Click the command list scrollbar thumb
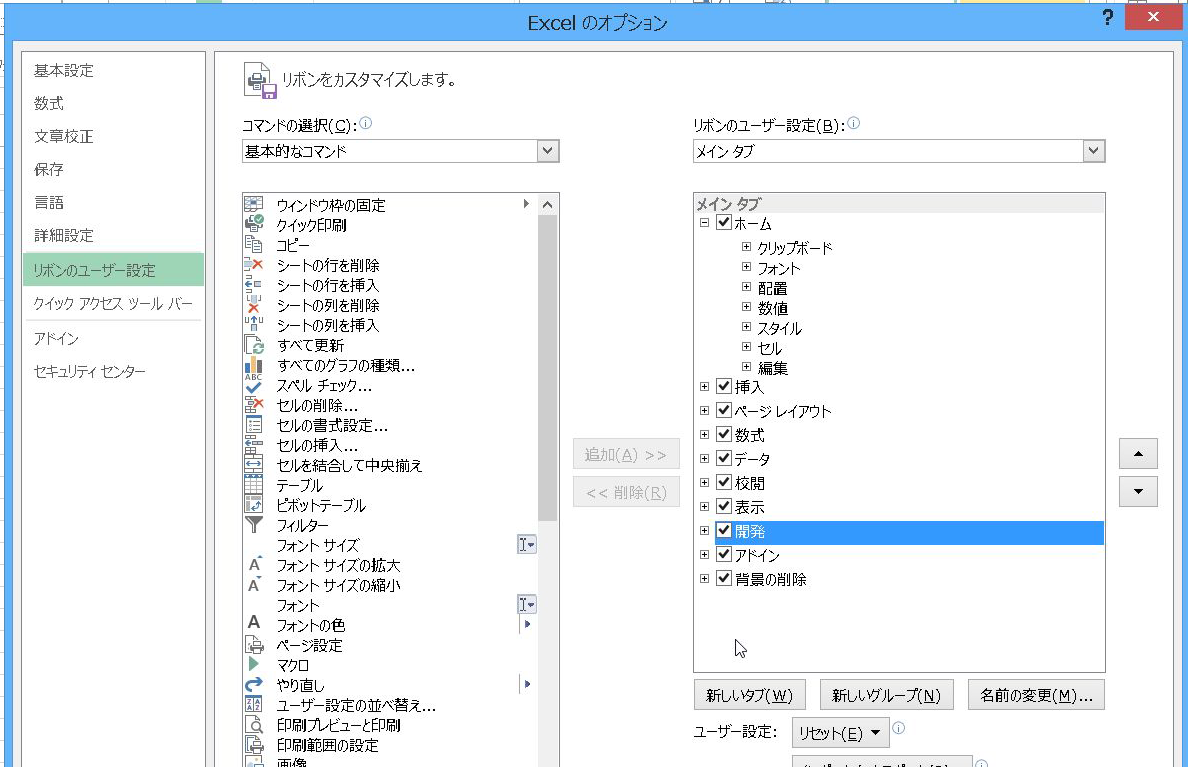The height and width of the screenshot is (767, 1188). tap(548, 368)
